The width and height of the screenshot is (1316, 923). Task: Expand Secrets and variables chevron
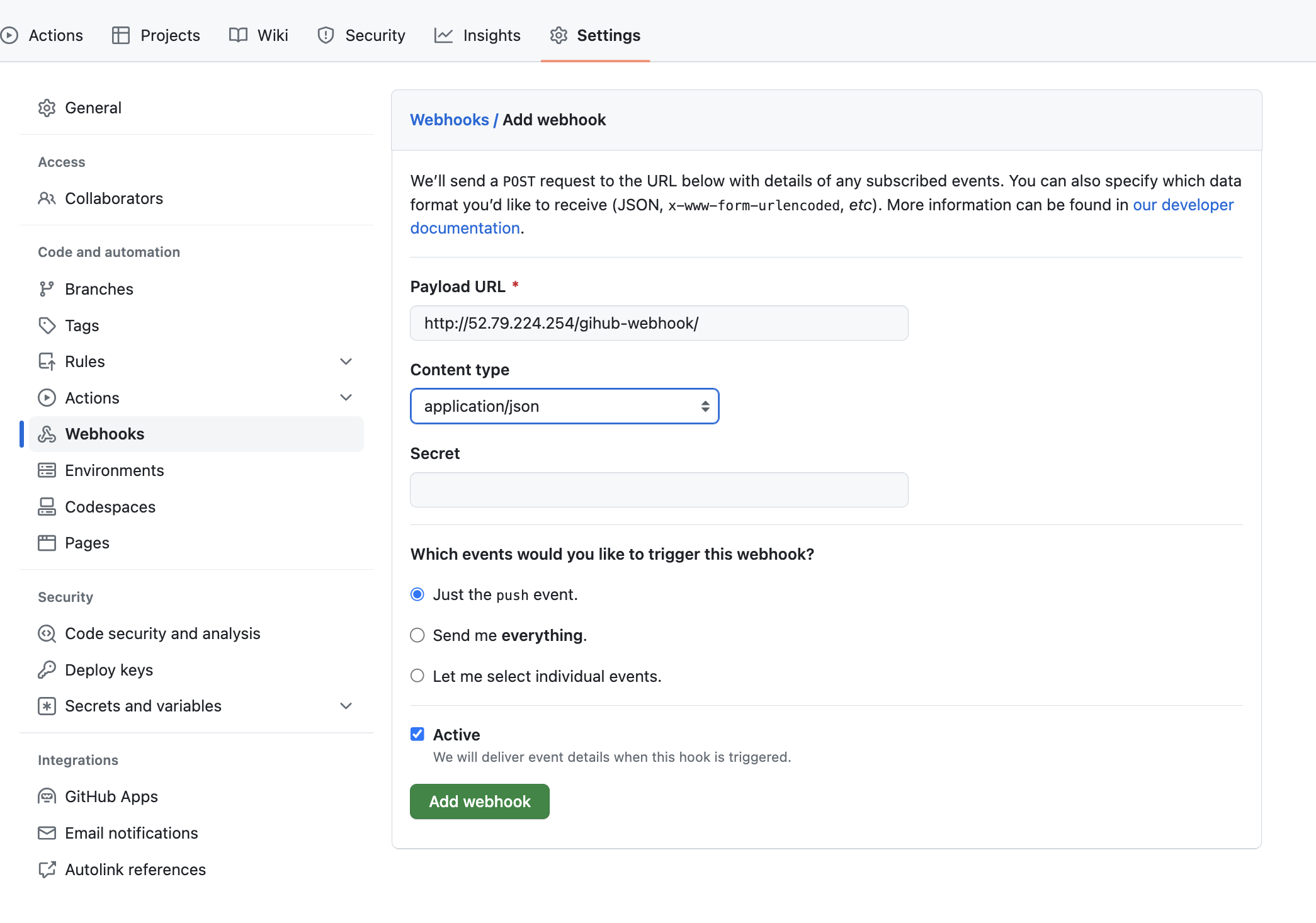[x=346, y=706]
